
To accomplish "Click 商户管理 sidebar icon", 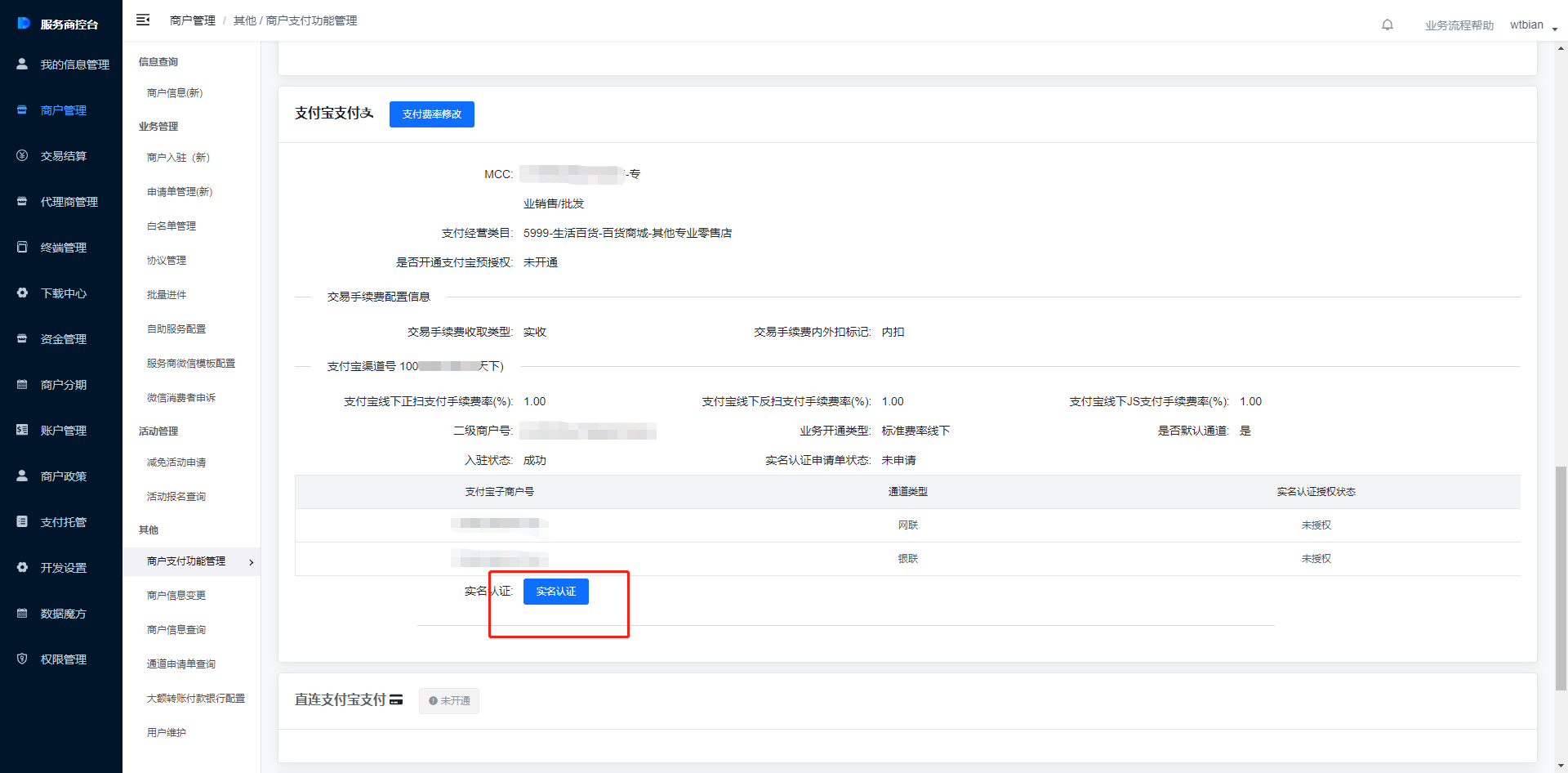I will pos(22,109).
